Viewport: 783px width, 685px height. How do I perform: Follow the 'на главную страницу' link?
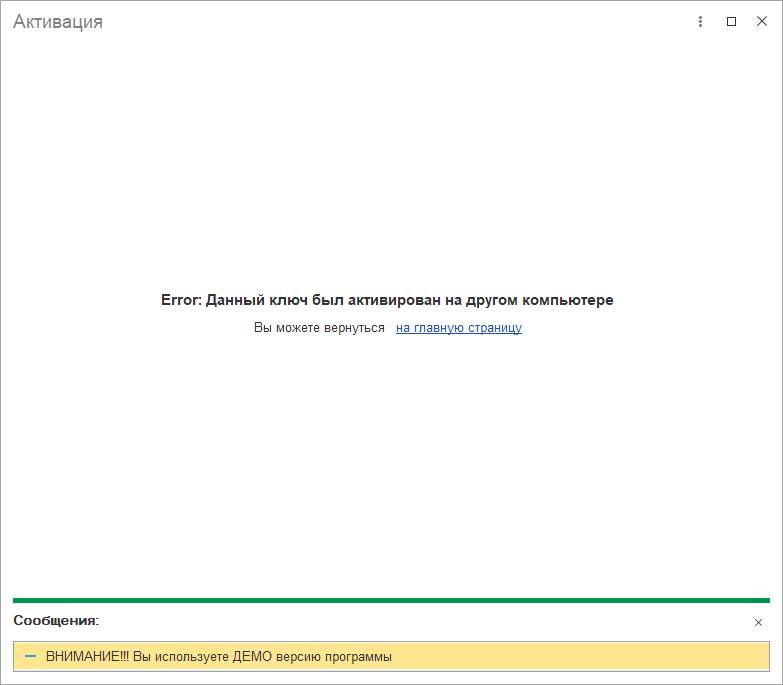(458, 327)
